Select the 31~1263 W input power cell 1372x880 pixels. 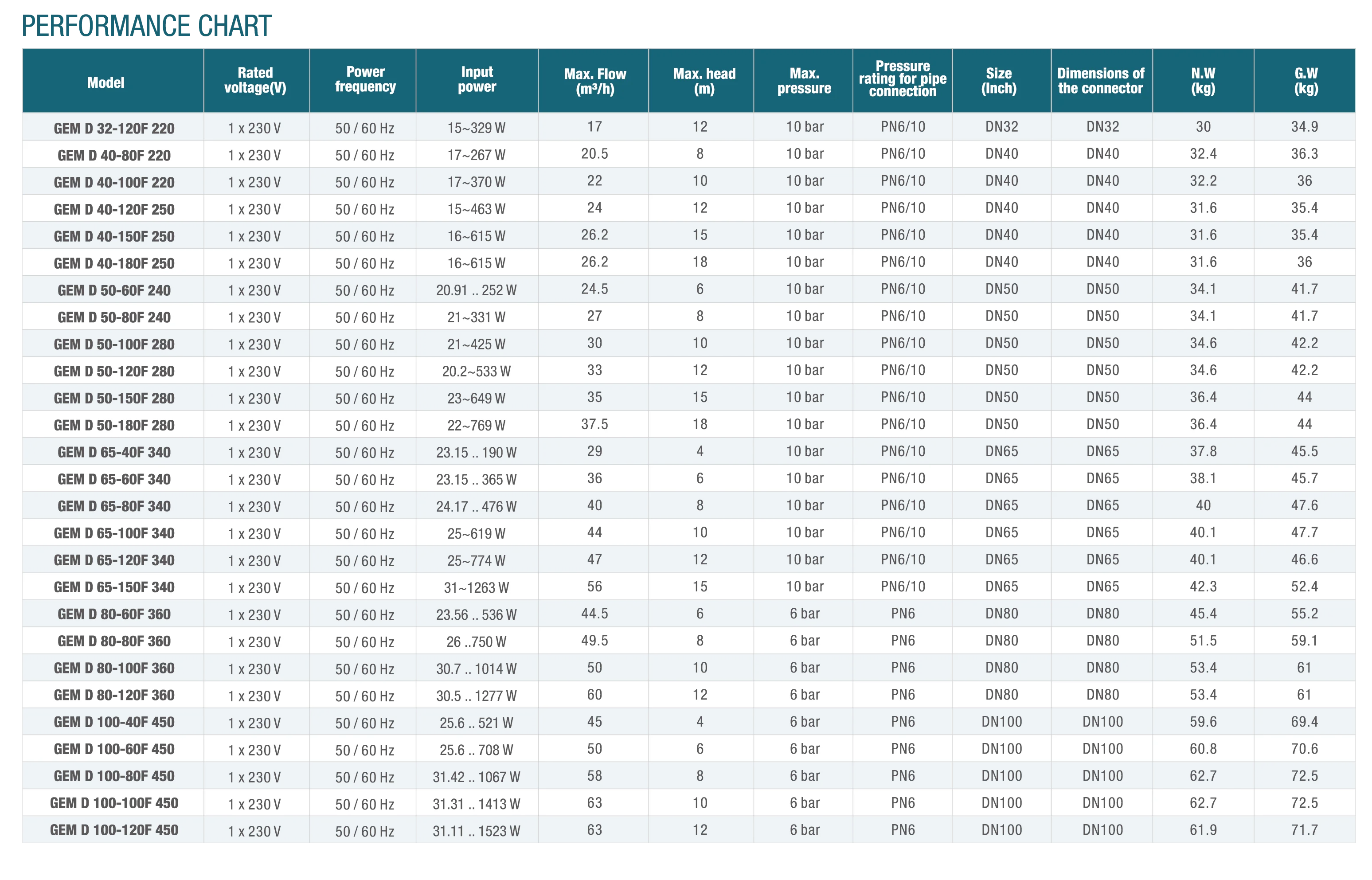477,587
